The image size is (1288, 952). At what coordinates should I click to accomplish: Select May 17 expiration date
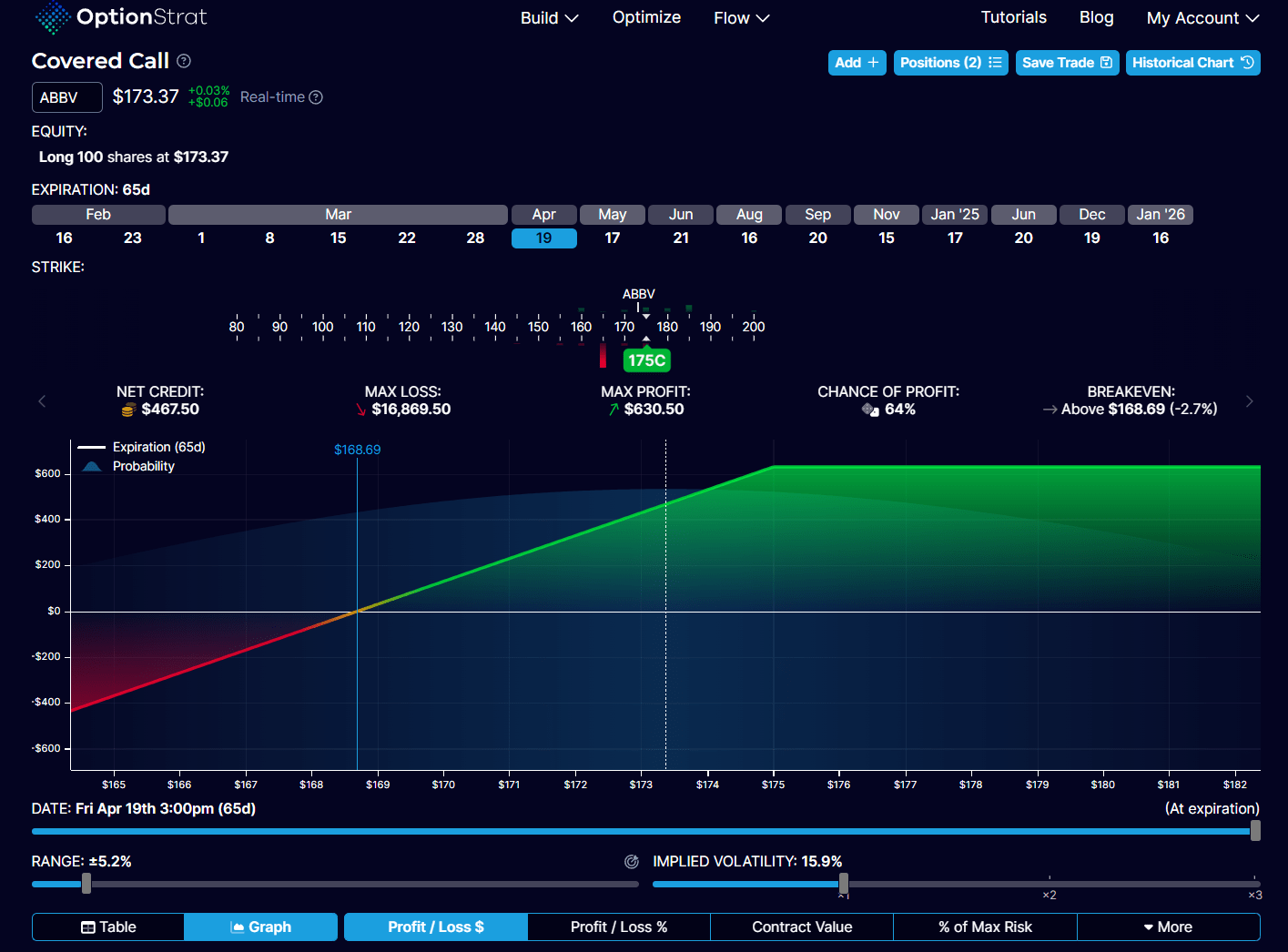[x=613, y=238]
